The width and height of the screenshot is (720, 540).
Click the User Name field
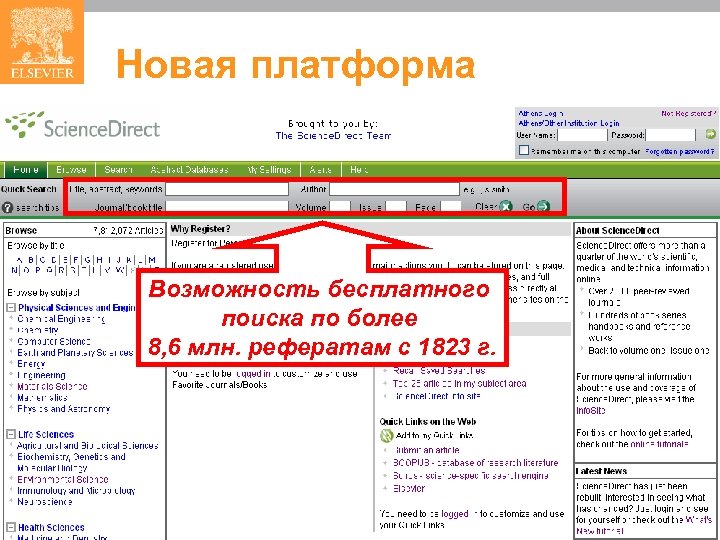[x=582, y=135]
